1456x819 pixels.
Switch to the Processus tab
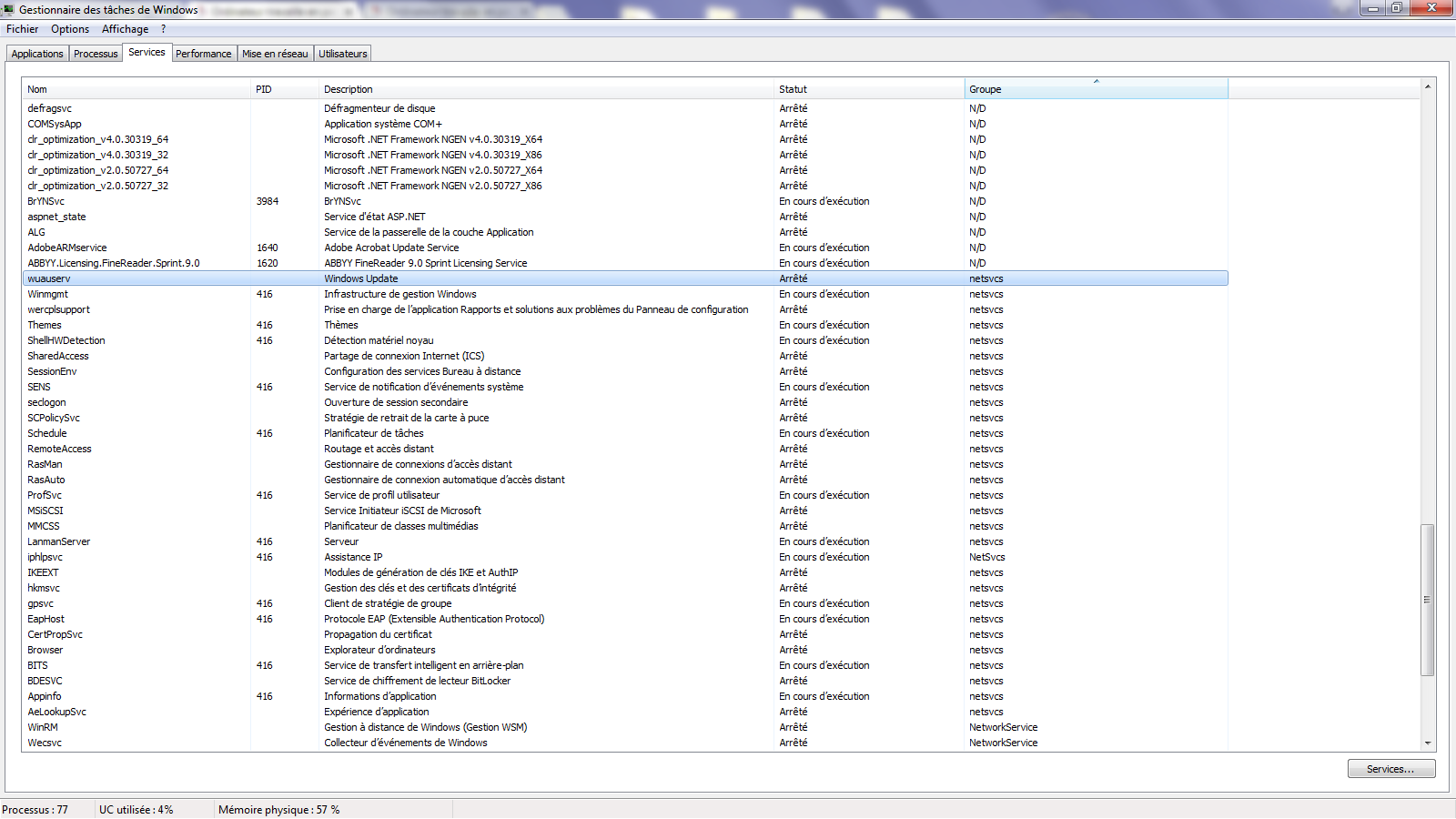pos(96,54)
